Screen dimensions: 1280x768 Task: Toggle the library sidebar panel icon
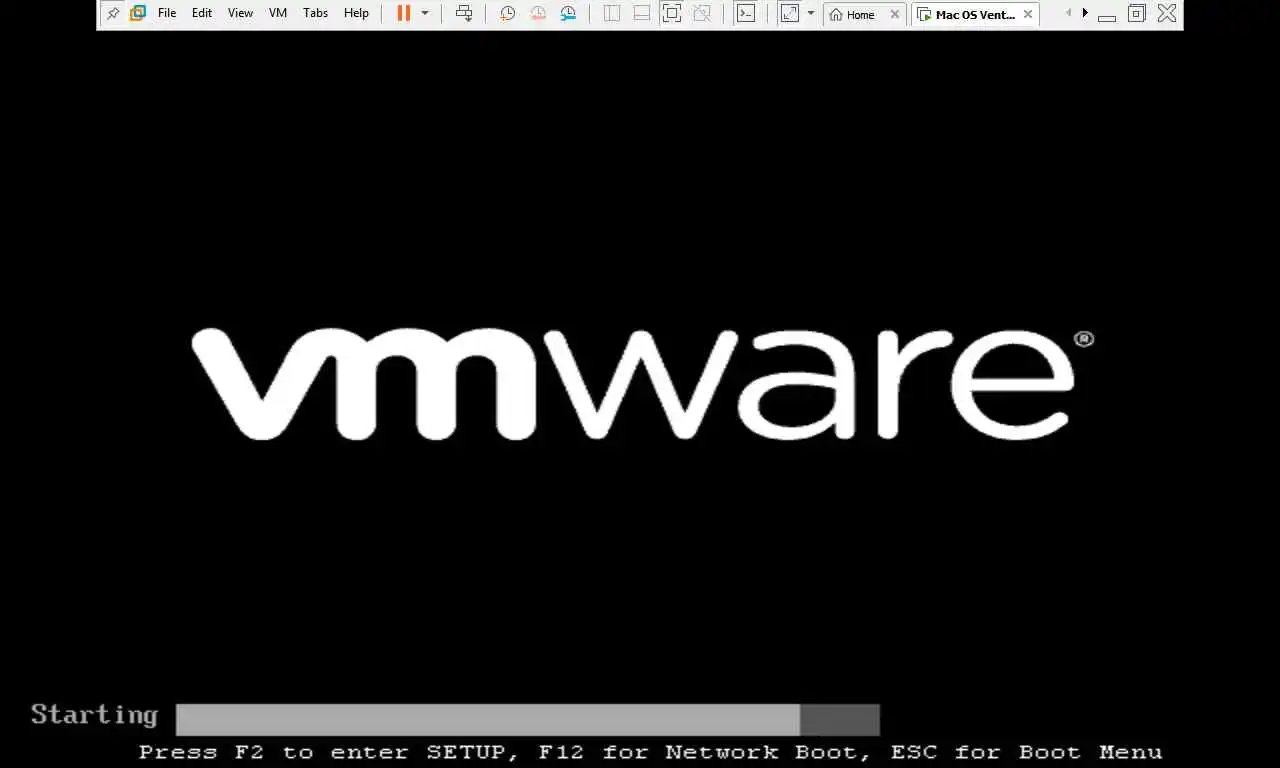pos(612,14)
